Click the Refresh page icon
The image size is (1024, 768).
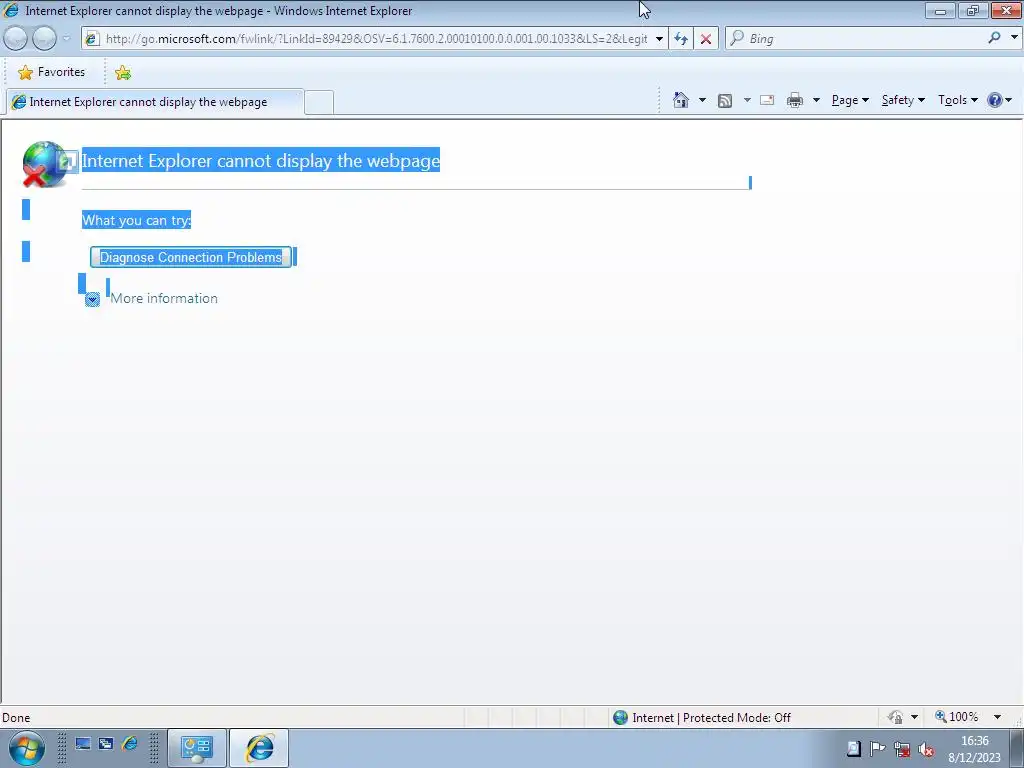click(681, 39)
